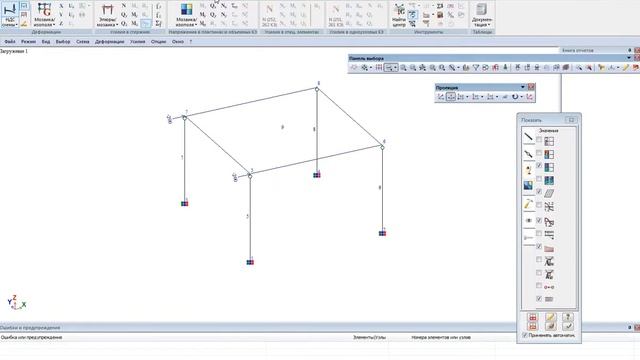640x360 pixels.
Task: Select the Y displacement button
Action: 61,15
